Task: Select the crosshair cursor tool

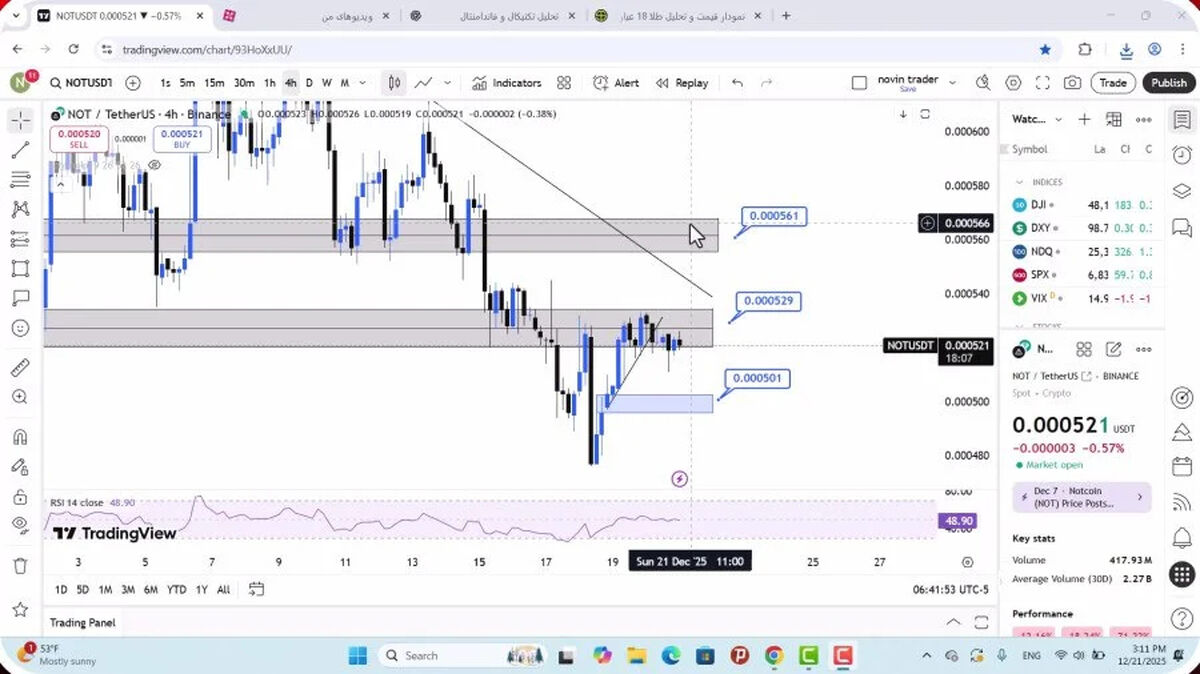Action: (x=20, y=121)
